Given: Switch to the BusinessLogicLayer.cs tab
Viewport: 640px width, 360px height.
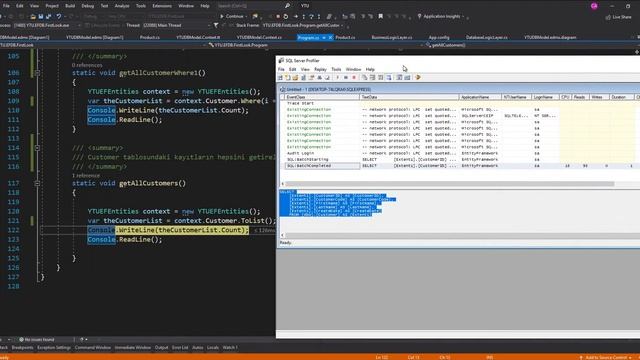Looking at the screenshot, I should [392, 37].
